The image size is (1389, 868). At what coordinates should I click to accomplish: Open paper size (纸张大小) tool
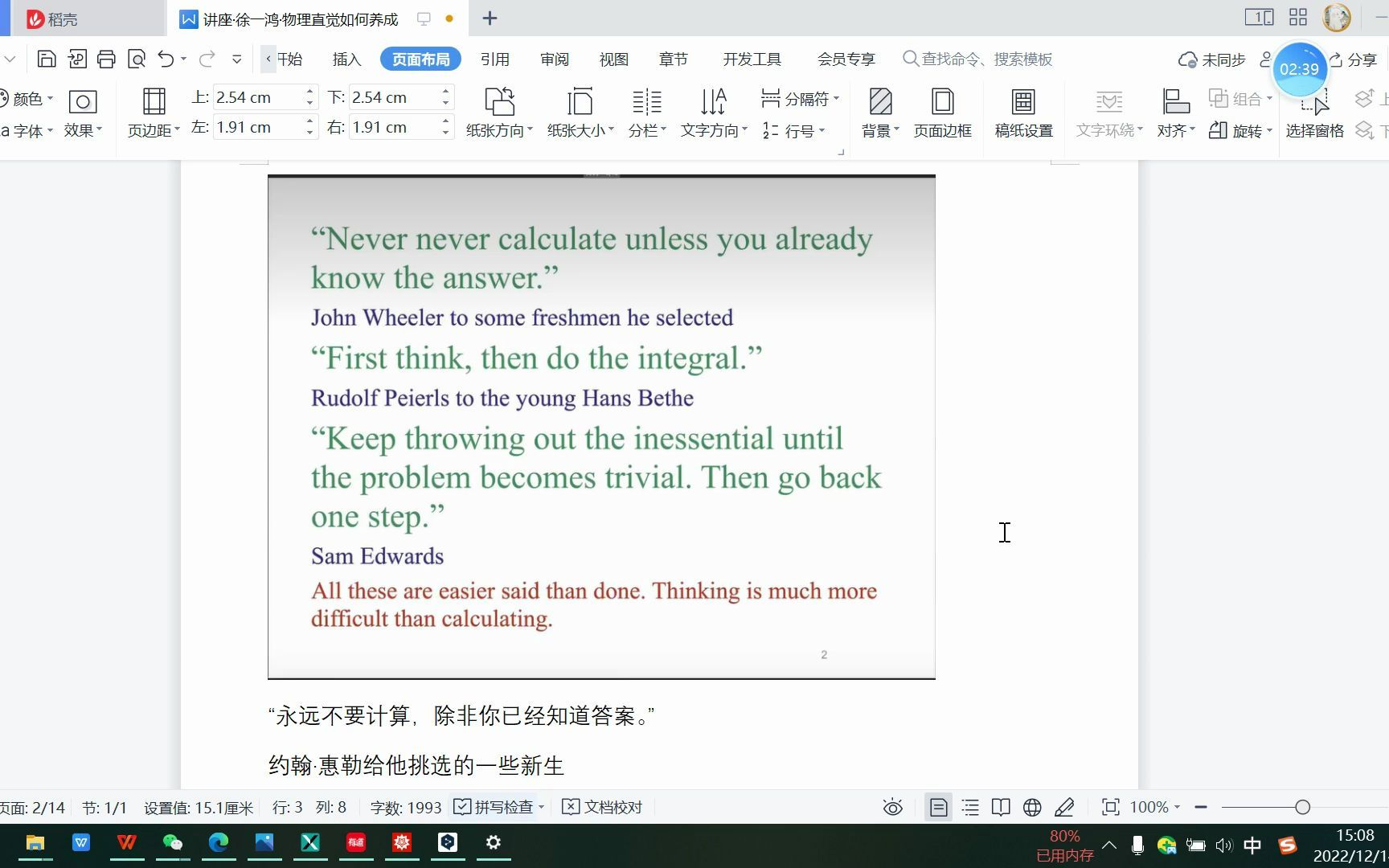pyautogui.click(x=580, y=113)
